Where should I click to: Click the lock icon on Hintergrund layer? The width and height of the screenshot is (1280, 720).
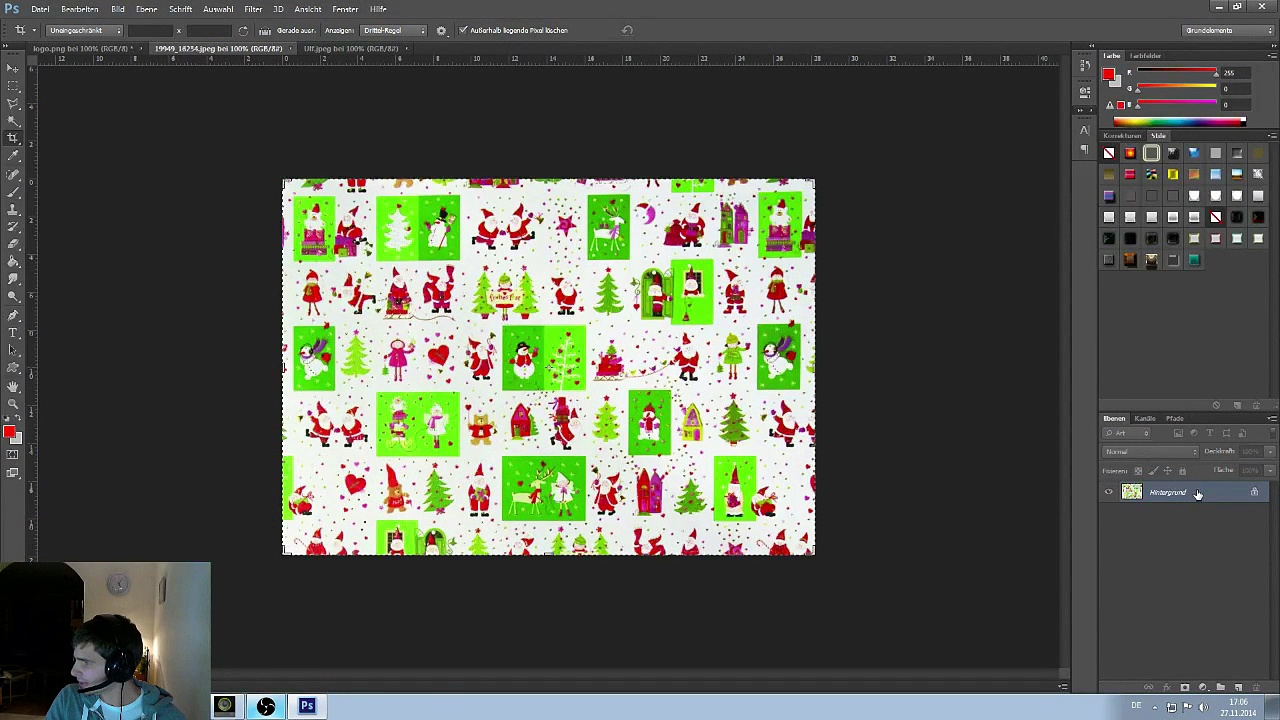(1254, 492)
